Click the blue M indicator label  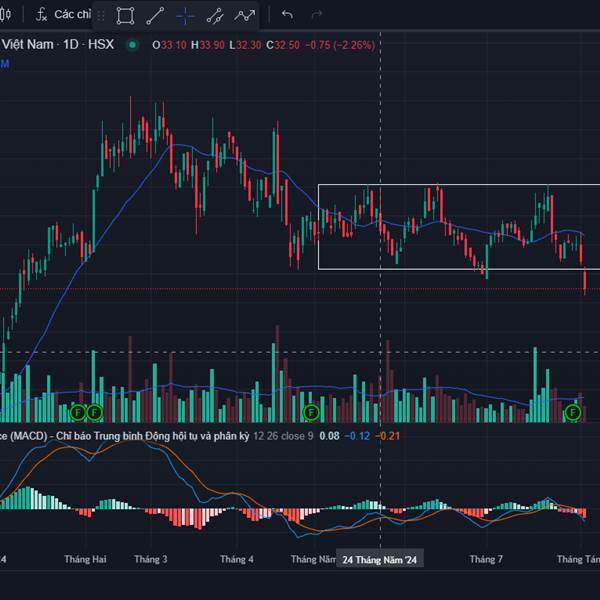click(x=5, y=64)
